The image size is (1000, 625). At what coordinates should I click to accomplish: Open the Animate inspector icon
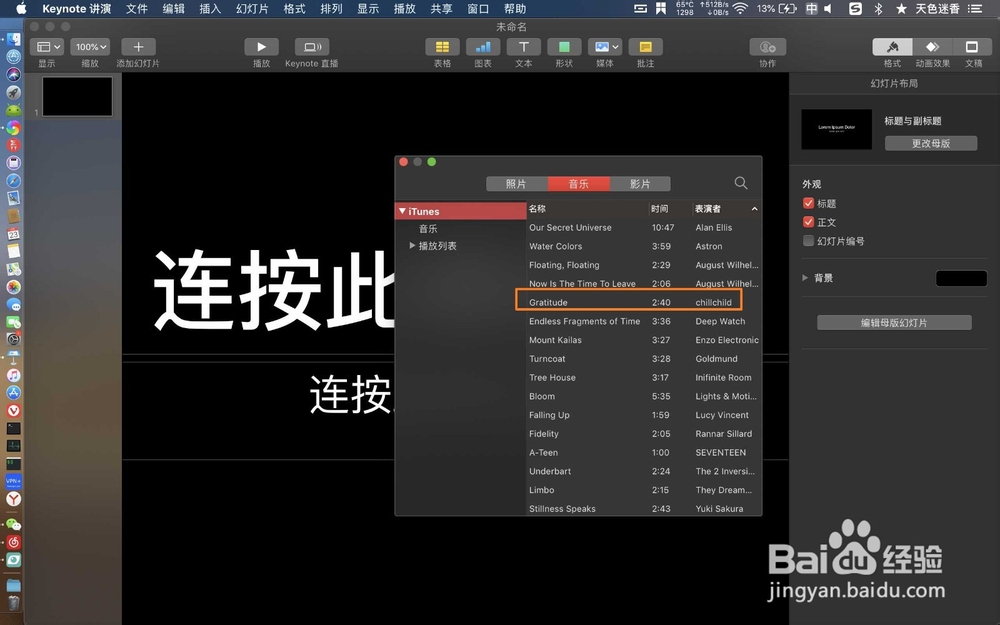pos(932,47)
